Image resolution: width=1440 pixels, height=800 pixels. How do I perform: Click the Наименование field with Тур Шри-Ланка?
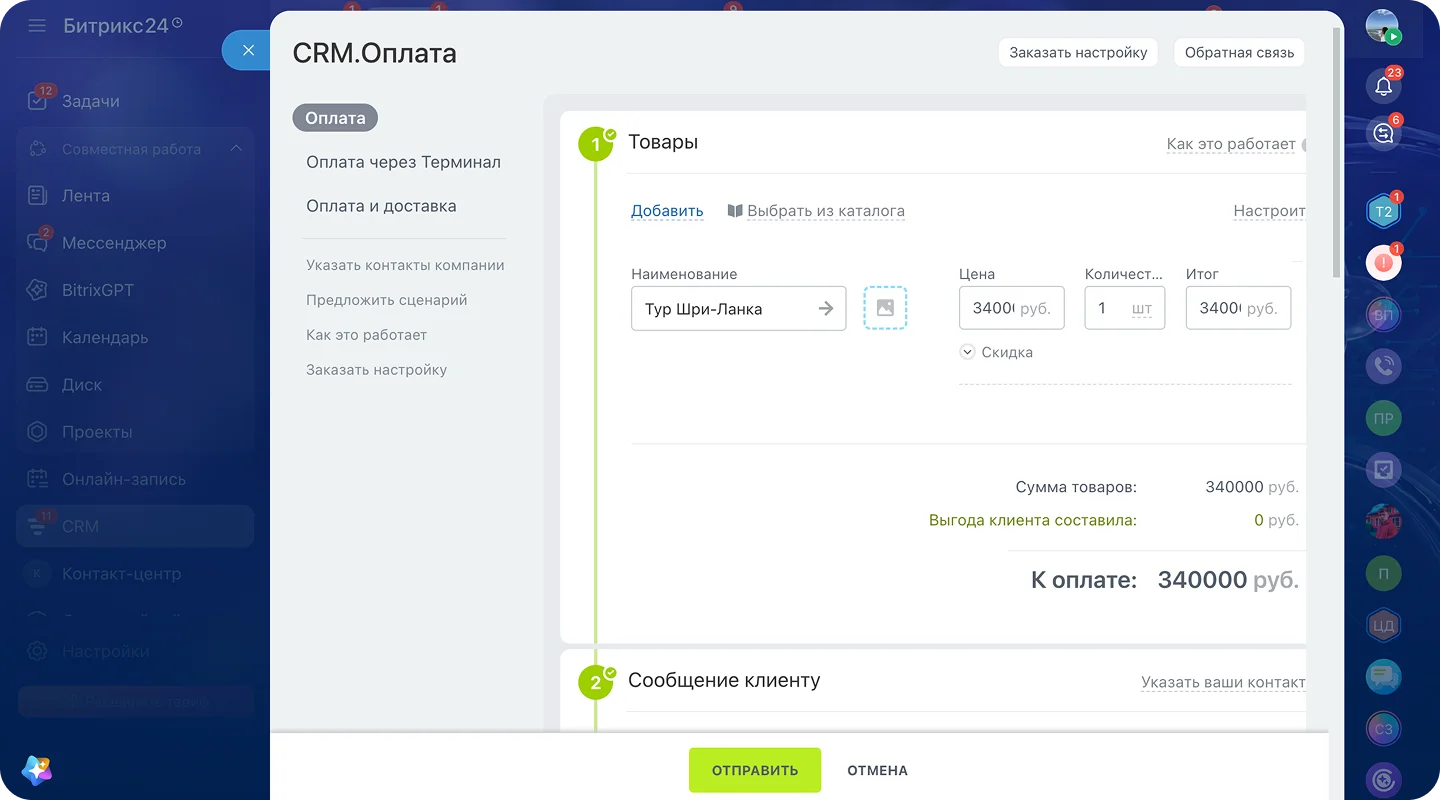click(739, 308)
